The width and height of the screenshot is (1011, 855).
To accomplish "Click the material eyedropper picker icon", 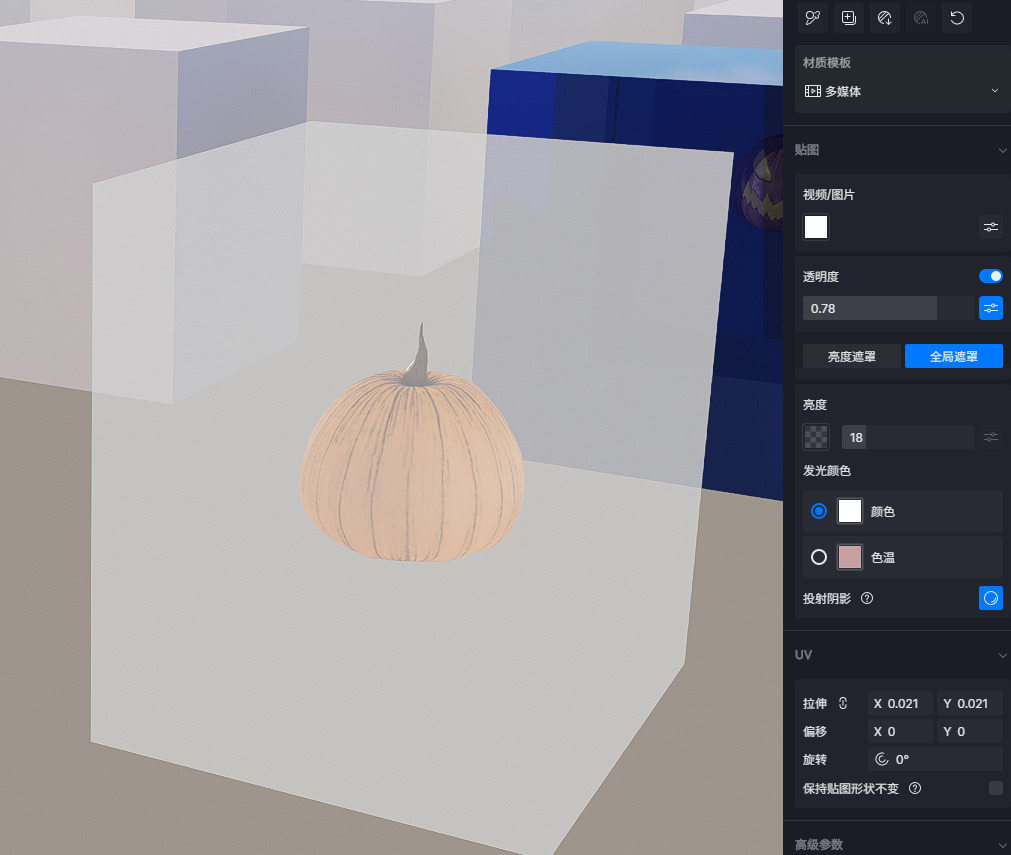I will [812, 18].
